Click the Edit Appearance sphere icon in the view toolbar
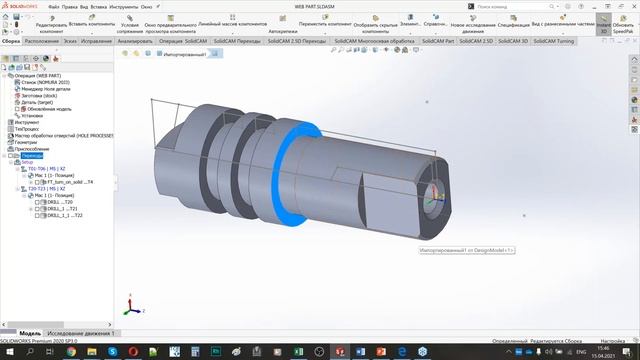 click(x=397, y=50)
